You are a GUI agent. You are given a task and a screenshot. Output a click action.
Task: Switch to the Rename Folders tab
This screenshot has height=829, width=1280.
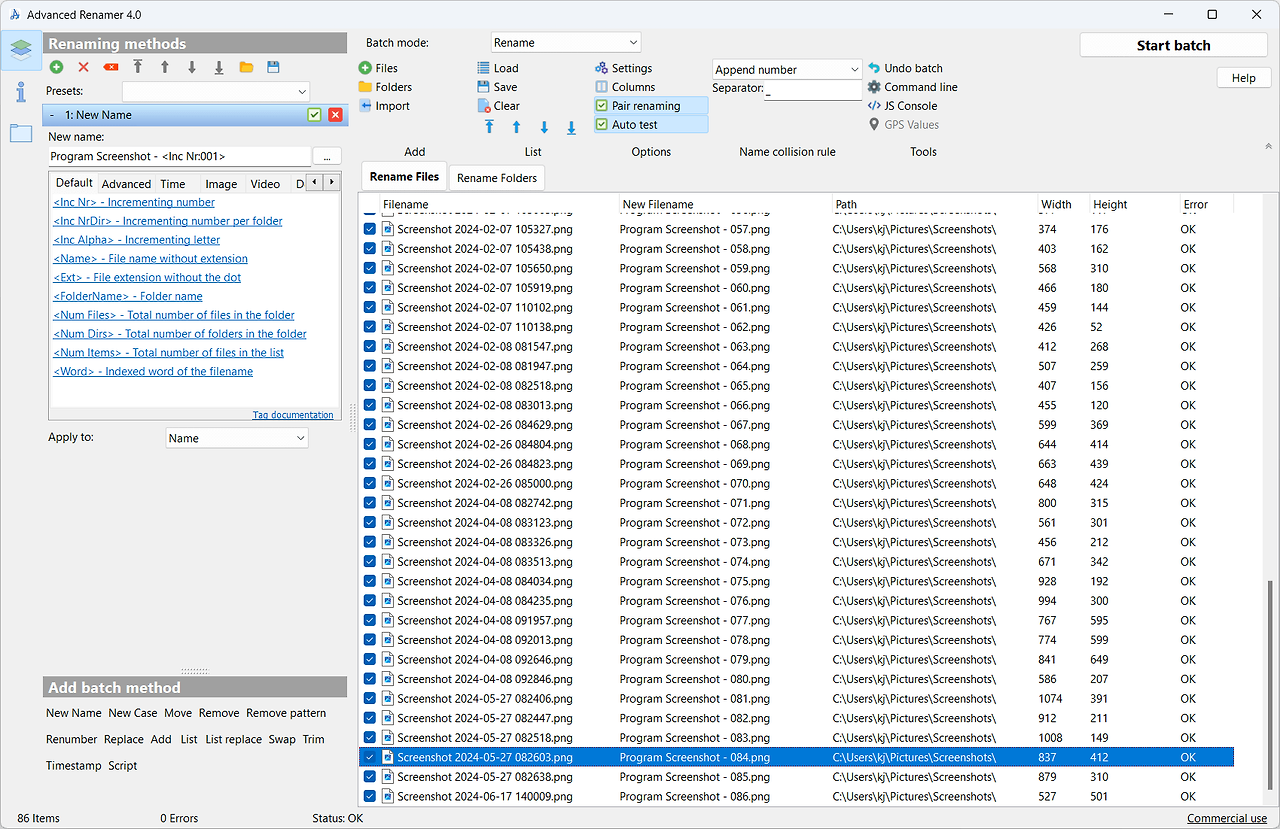tap(497, 178)
